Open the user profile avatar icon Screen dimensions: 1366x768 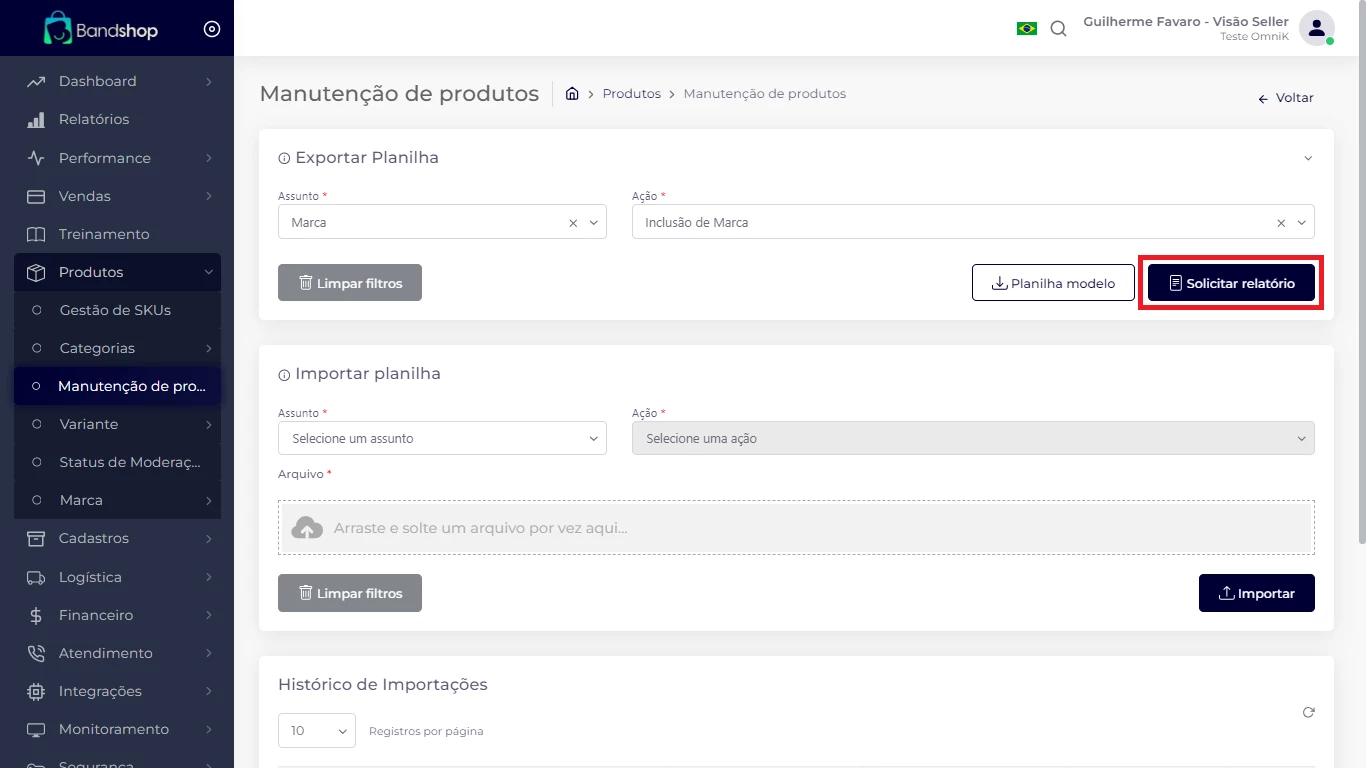click(x=1316, y=28)
